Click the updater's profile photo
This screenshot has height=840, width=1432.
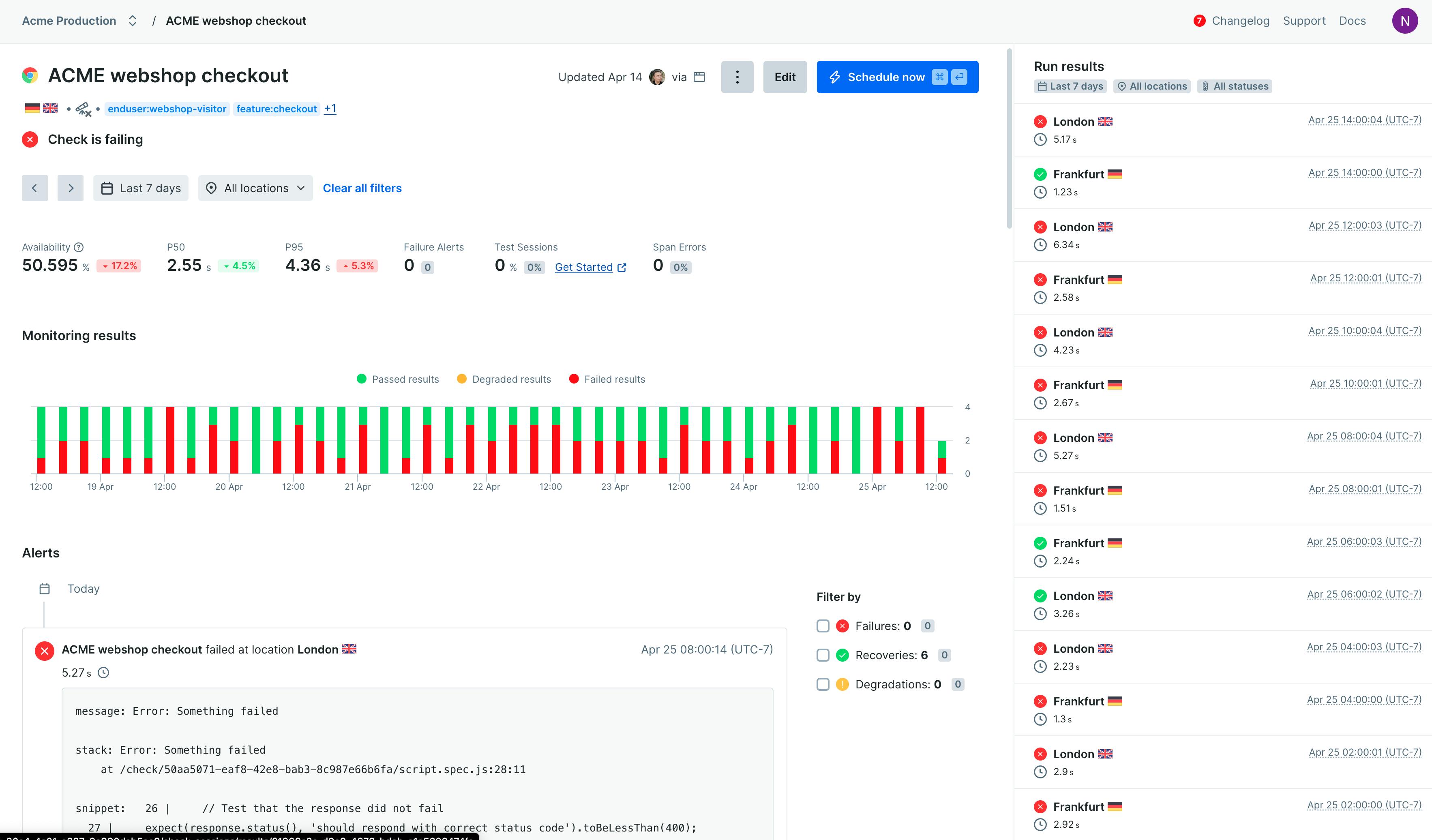click(x=657, y=77)
